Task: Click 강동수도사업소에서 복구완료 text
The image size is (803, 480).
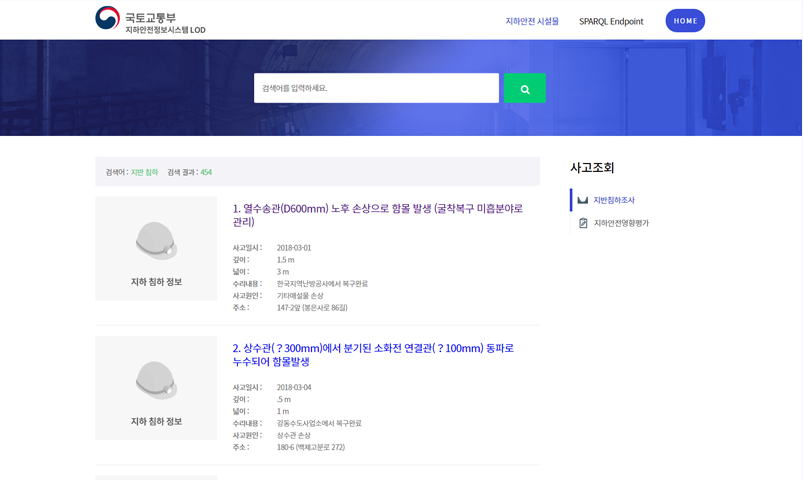Action: pos(319,423)
